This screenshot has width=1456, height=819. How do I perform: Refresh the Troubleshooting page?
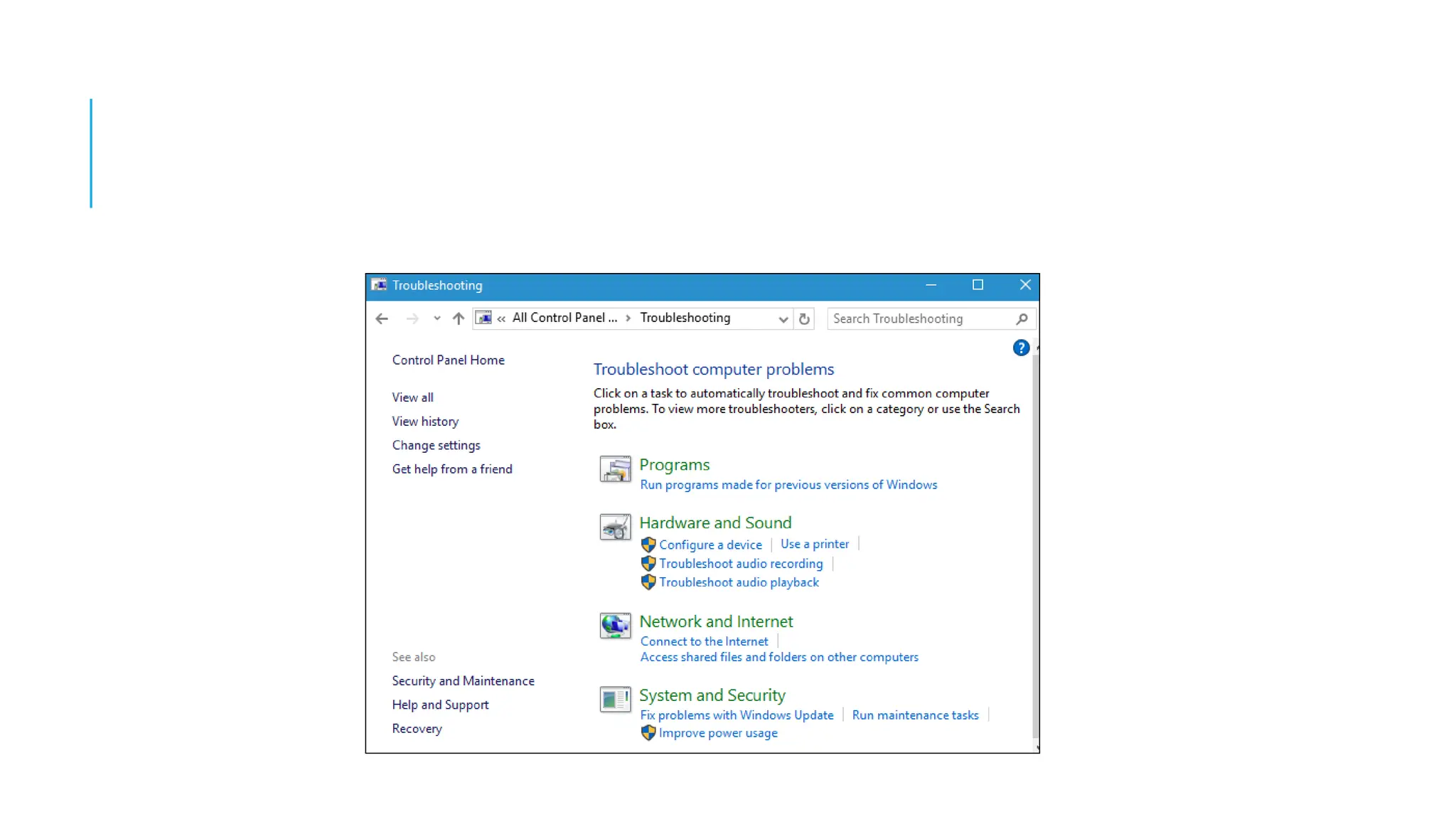(804, 319)
